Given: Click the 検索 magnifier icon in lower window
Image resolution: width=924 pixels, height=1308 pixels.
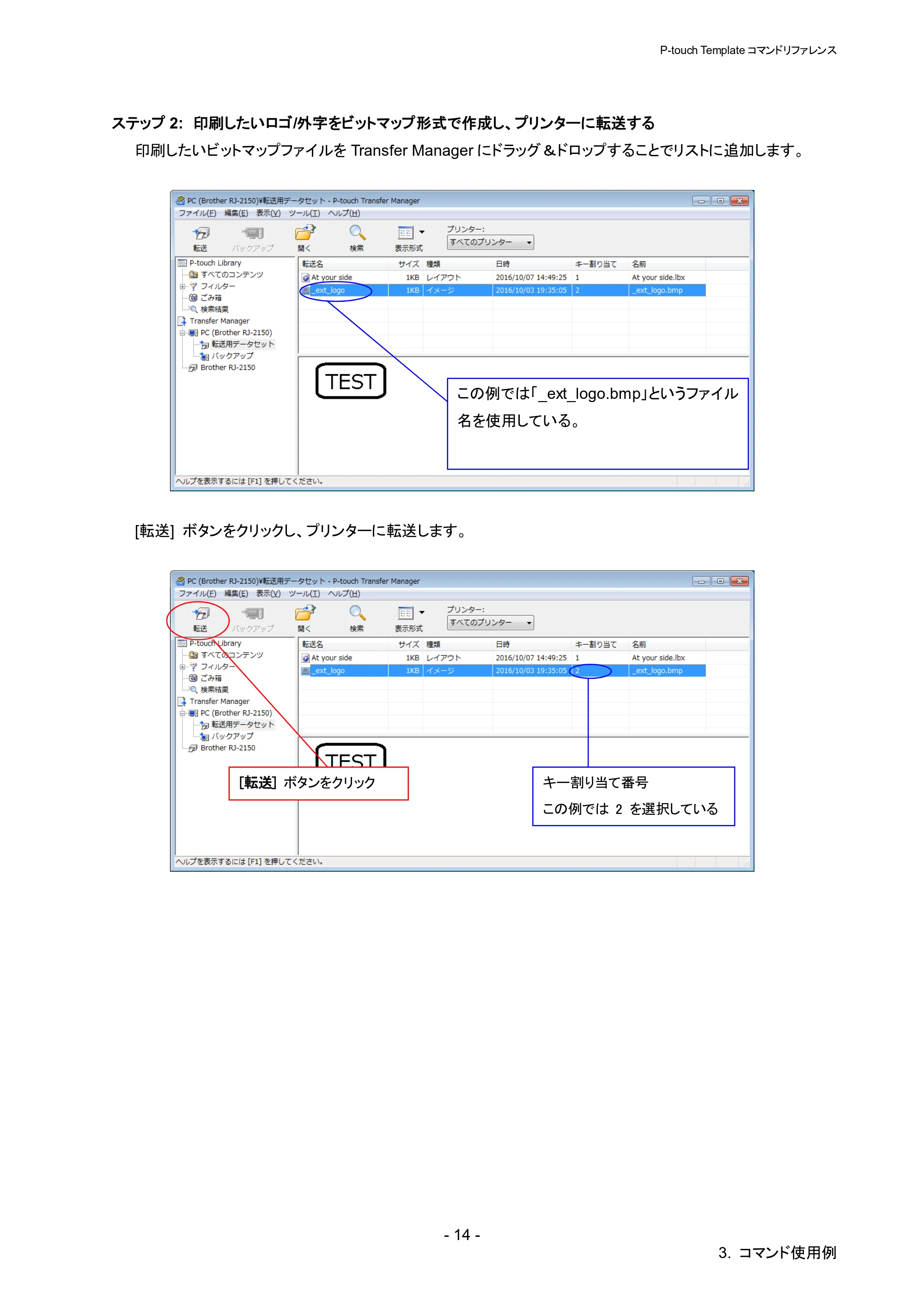Looking at the screenshot, I should 357,613.
